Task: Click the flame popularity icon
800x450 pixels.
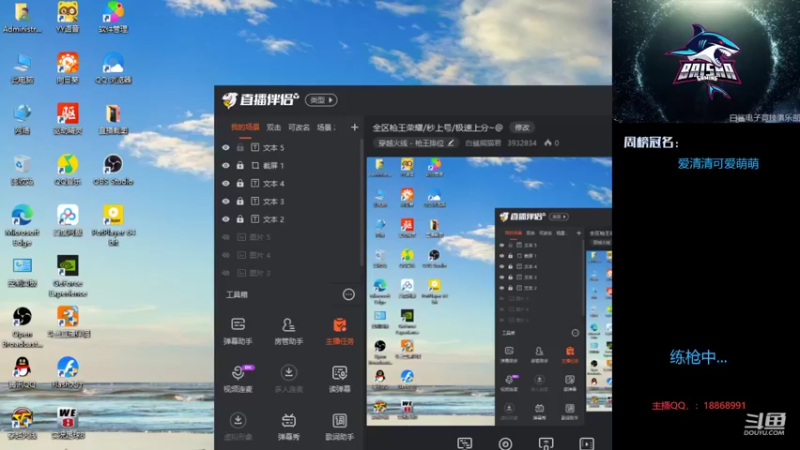Action: [x=548, y=143]
